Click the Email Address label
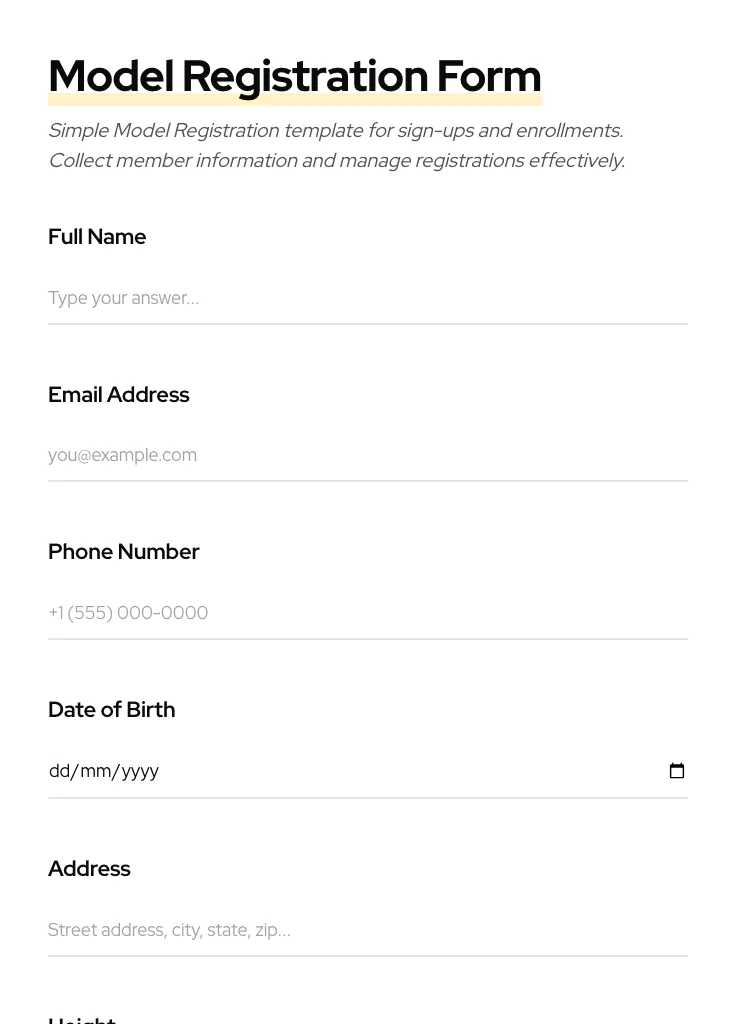This screenshot has width=736, height=1024. click(x=118, y=395)
